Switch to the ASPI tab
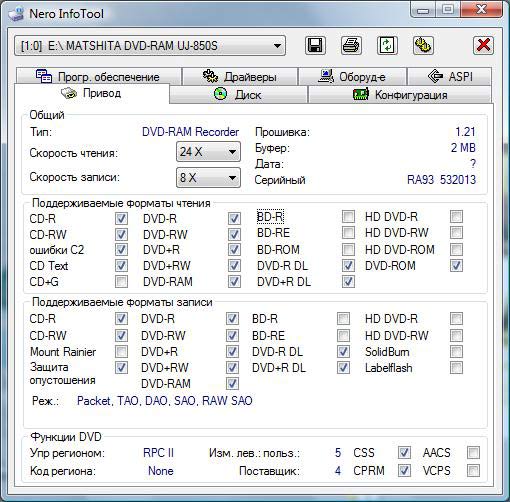The width and height of the screenshot is (510, 502). [x=449, y=76]
